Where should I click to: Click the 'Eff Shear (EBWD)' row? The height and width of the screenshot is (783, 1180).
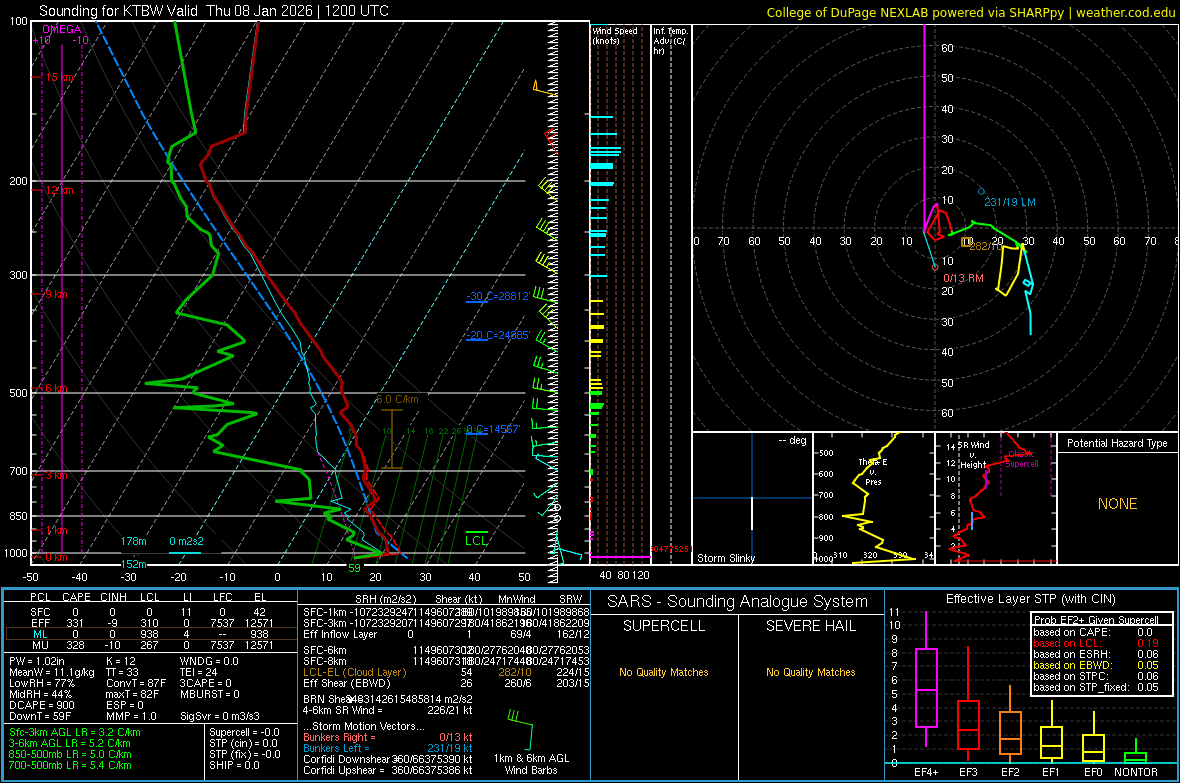(x=446, y=684)
